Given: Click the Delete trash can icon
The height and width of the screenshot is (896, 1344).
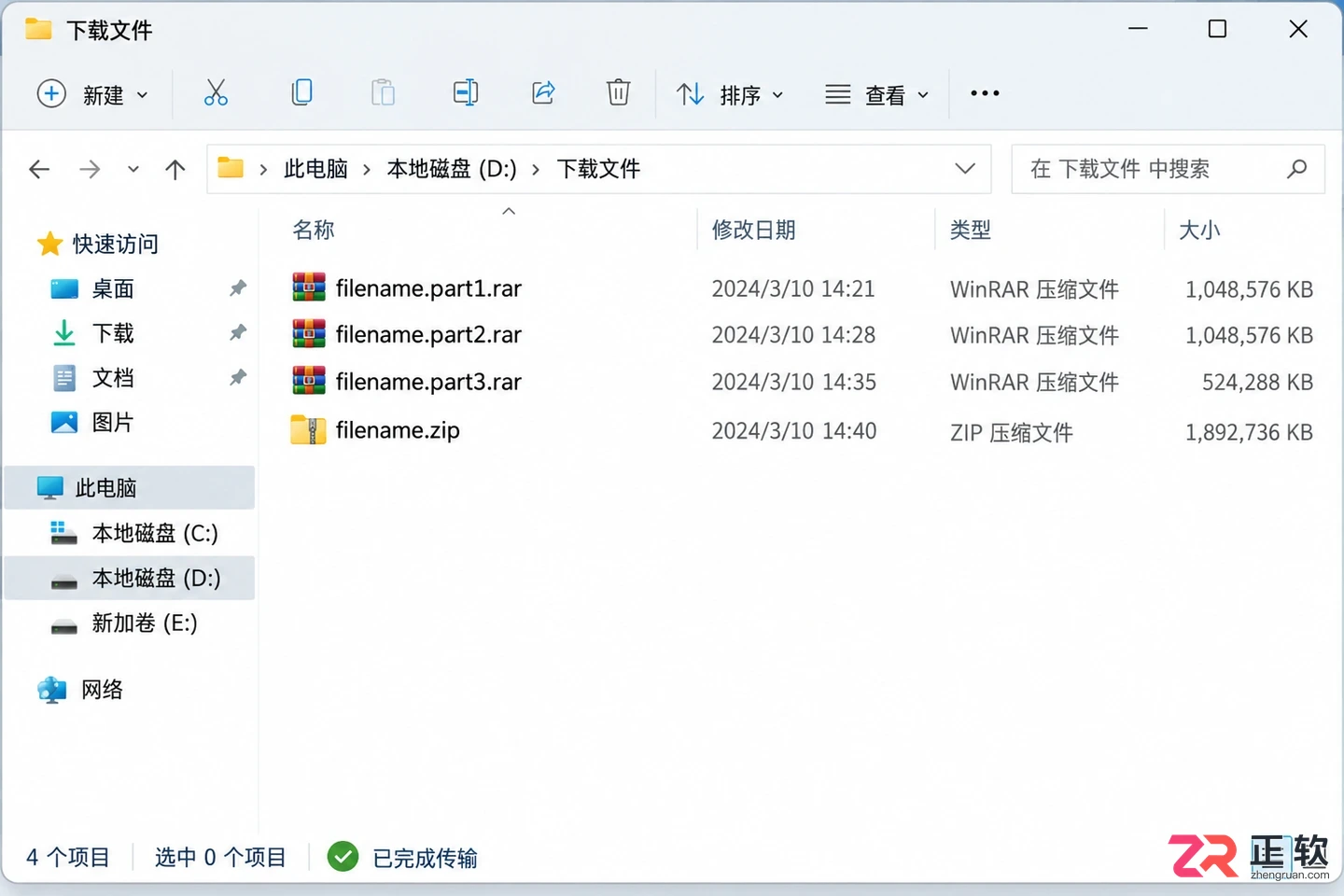Looking at the screenshot, I should pyautogui.click(x=618, y=92).
